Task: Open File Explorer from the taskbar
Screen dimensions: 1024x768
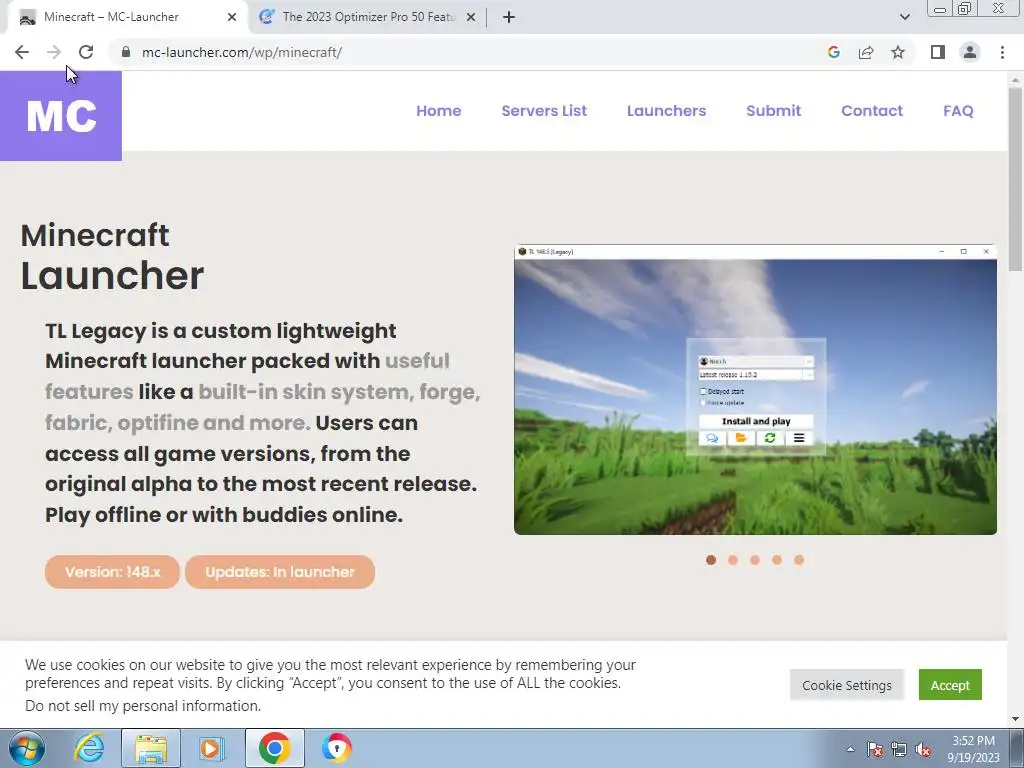Action: (x=151, y=748)
